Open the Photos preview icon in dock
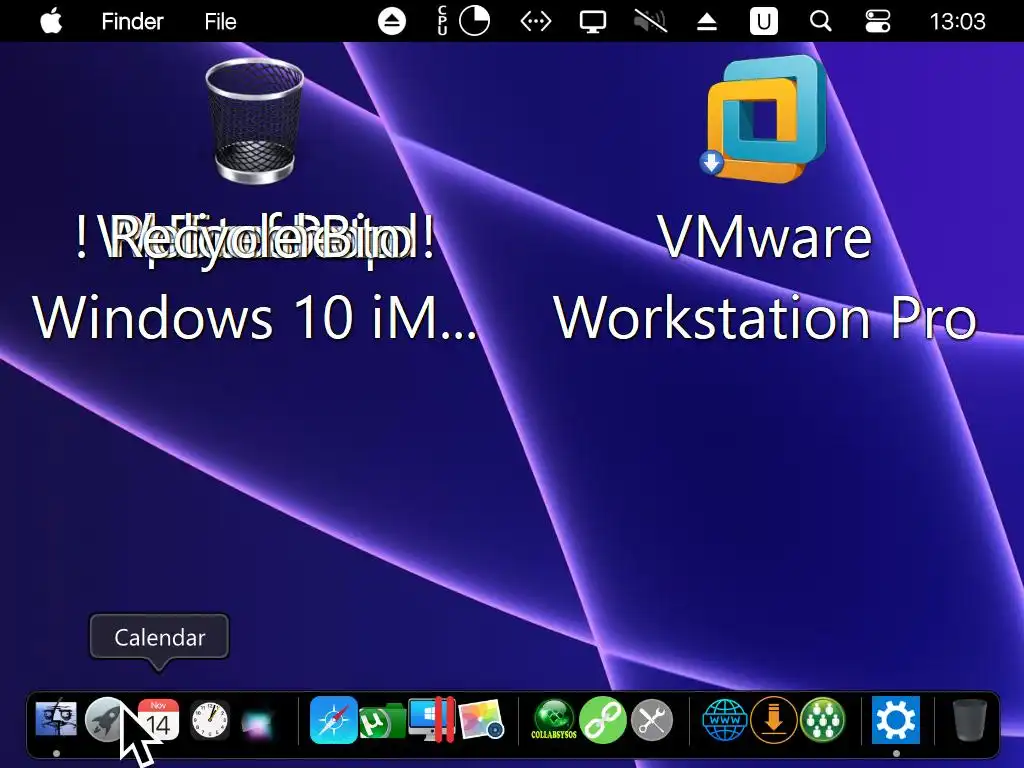The height and width of the screenshot is (768, 1024). coord(482,720)
